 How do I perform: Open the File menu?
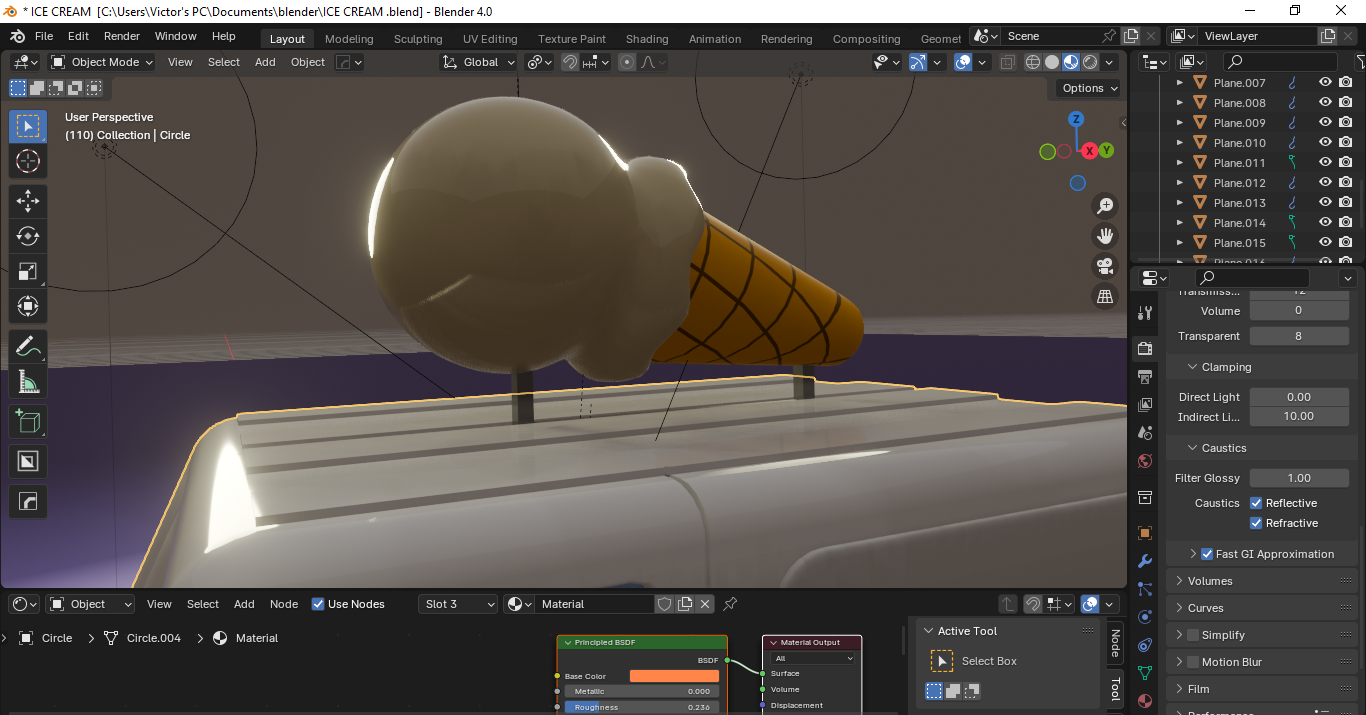coord(44,36)
